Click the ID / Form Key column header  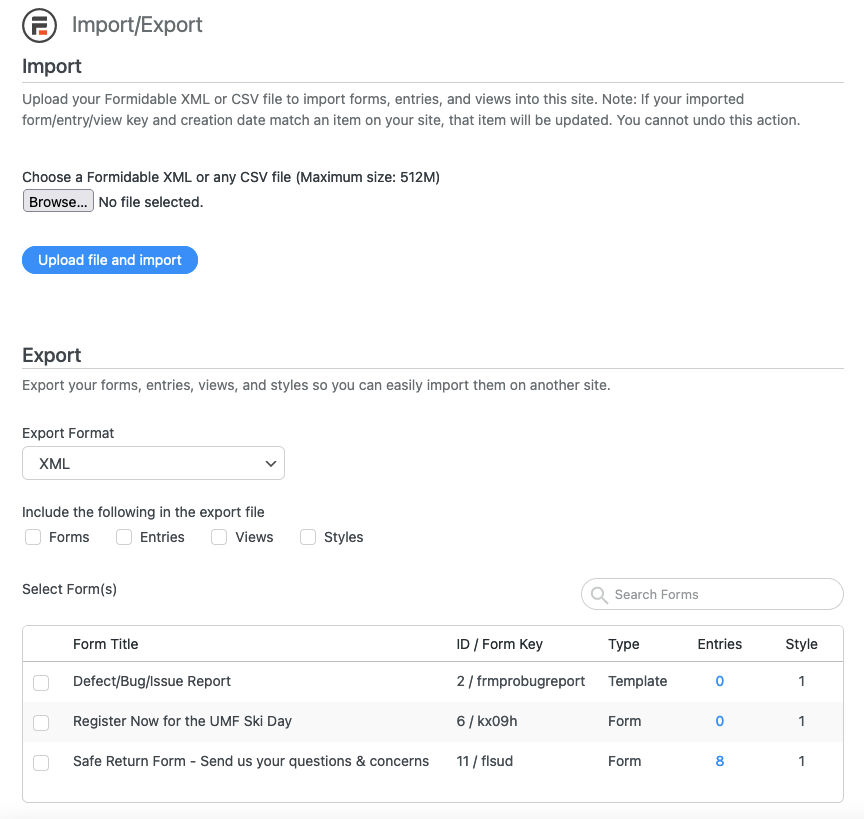(x=500, y=644)
